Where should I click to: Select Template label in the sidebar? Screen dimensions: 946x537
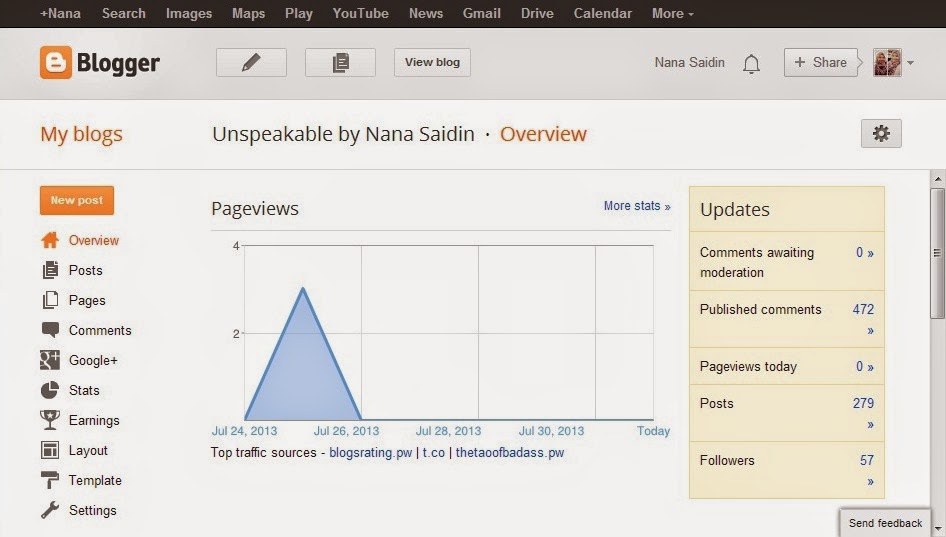pyautogui.click(x=95, y=480)
